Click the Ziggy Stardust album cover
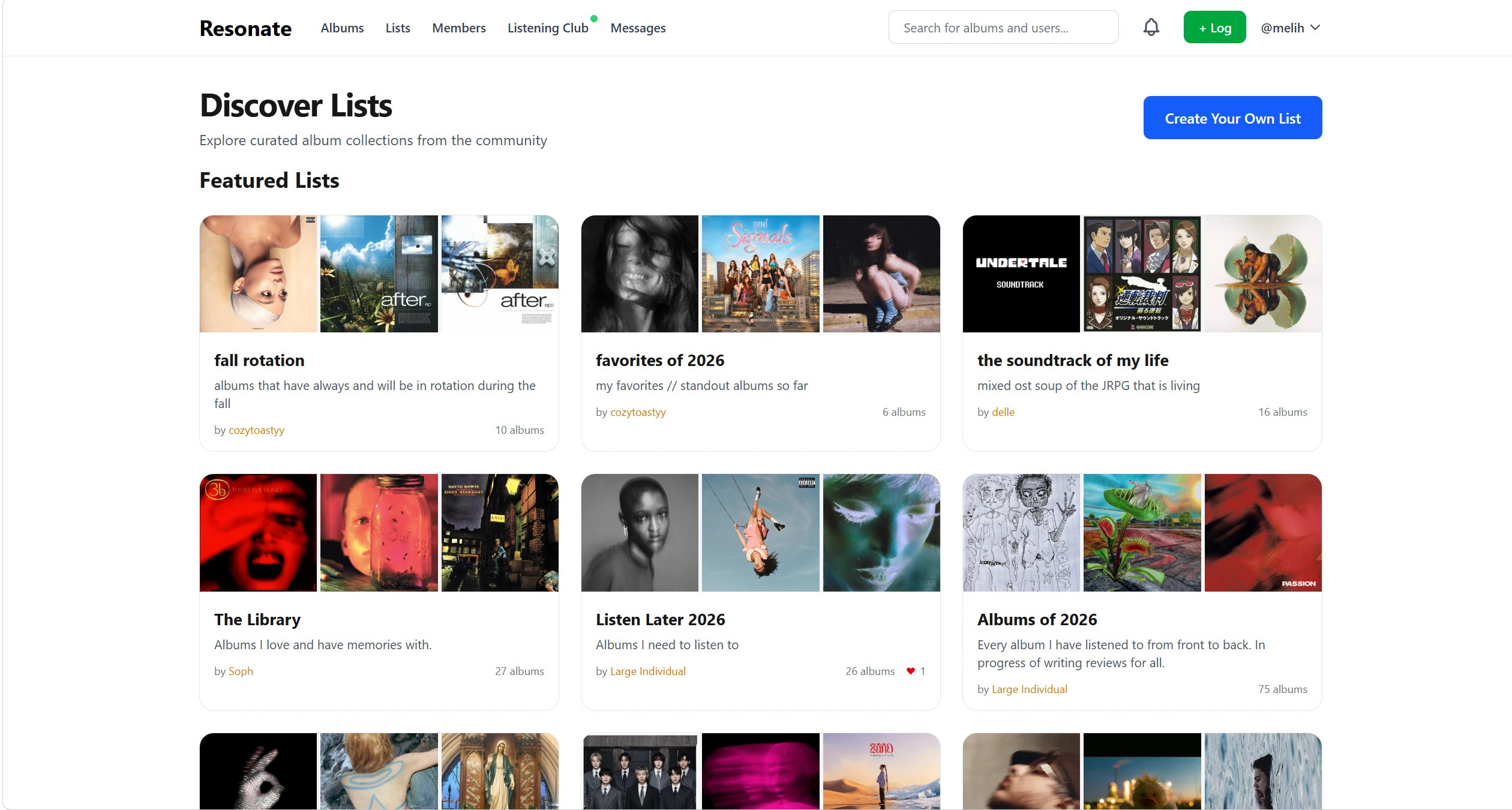 point(500,533)
